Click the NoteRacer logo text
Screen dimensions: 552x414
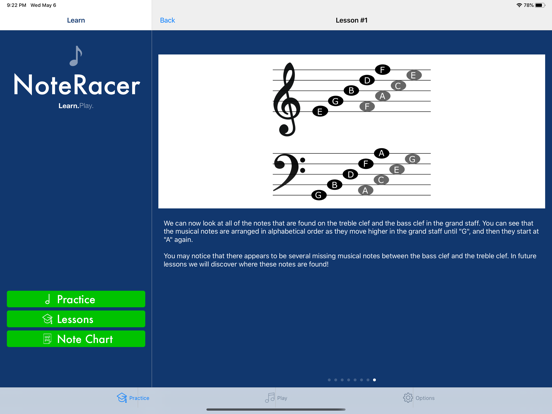click(x=77, y=85)
